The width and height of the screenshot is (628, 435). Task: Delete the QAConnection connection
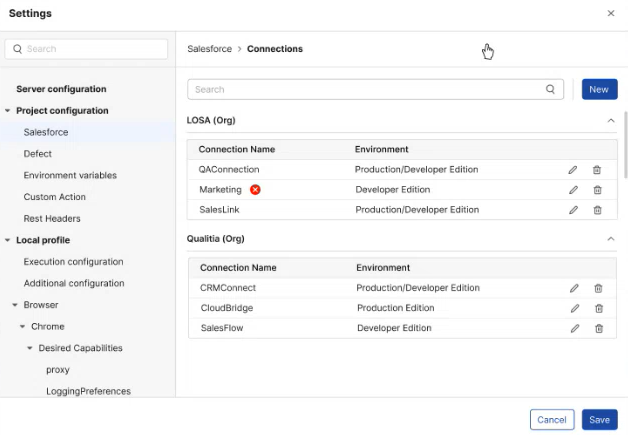pyautogui.click(x=597, y=170)
